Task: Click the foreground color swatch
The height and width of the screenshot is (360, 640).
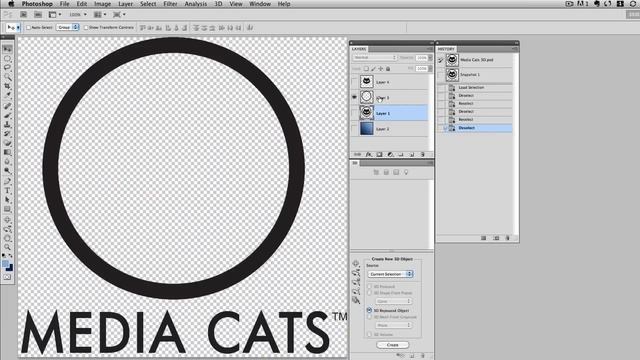Action: tap(5, 264)
